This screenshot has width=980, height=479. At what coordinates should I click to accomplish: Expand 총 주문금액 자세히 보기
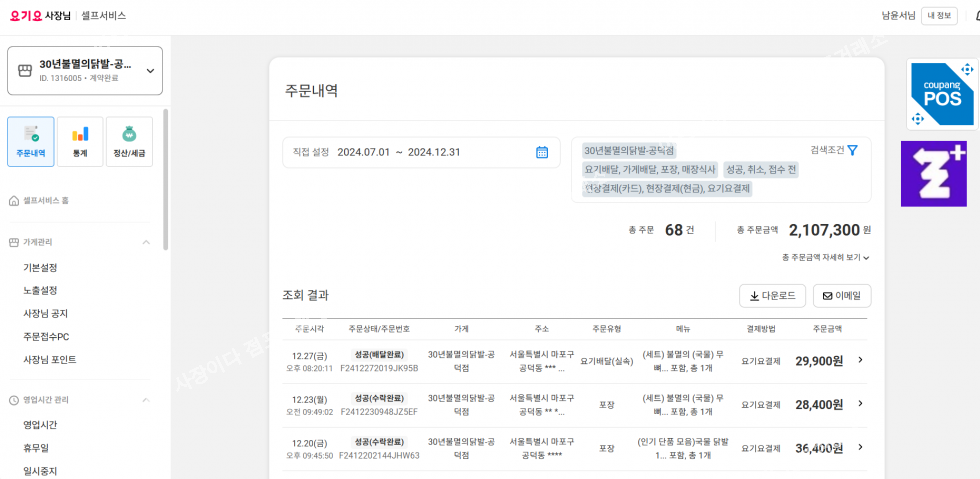pos(825,257)
